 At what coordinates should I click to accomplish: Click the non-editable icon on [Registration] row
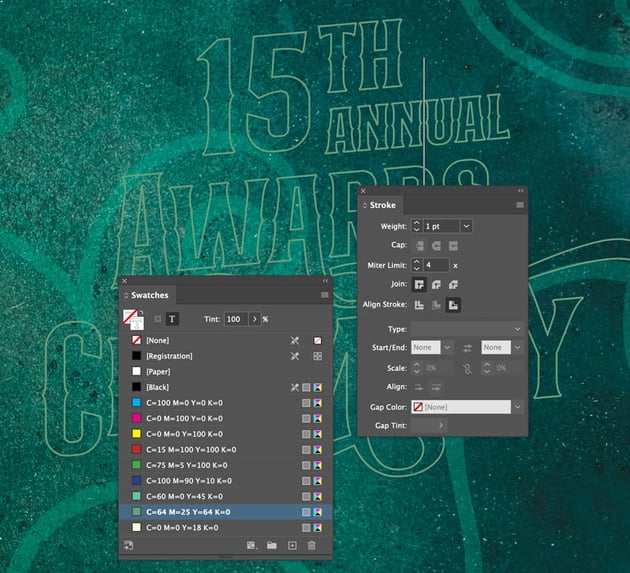point(295,356)
